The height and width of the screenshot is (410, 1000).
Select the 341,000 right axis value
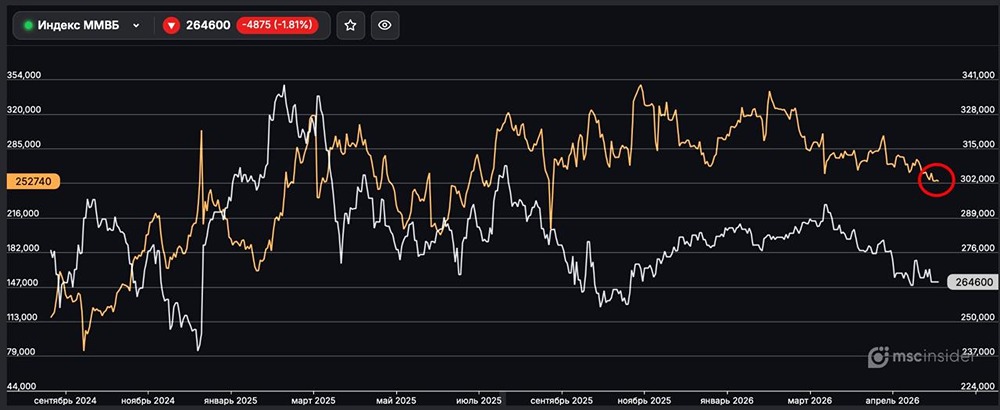(x=978, y=76)
